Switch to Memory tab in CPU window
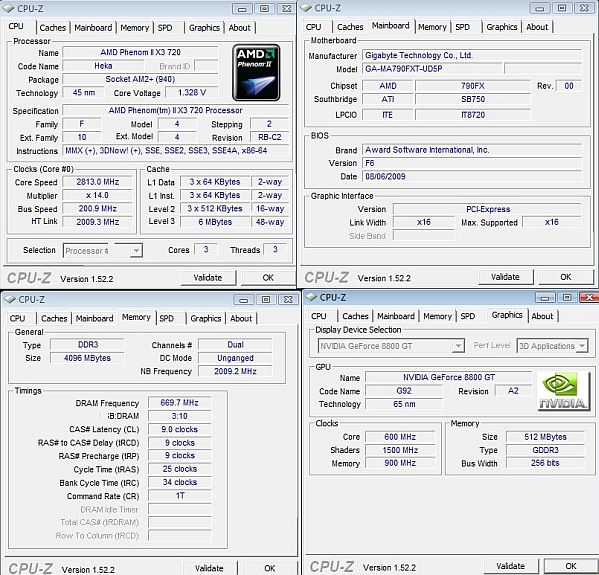Viewport: 599px width, 575px height. click(134, 28)
